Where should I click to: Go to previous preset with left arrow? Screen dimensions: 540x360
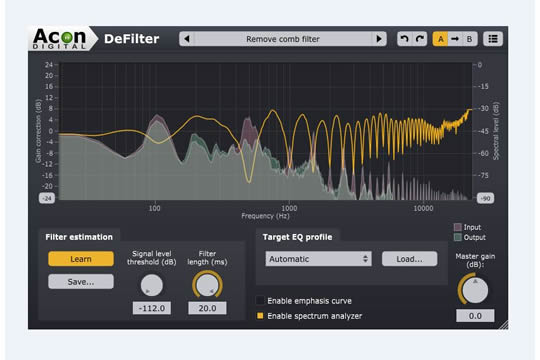pos(187,39)
